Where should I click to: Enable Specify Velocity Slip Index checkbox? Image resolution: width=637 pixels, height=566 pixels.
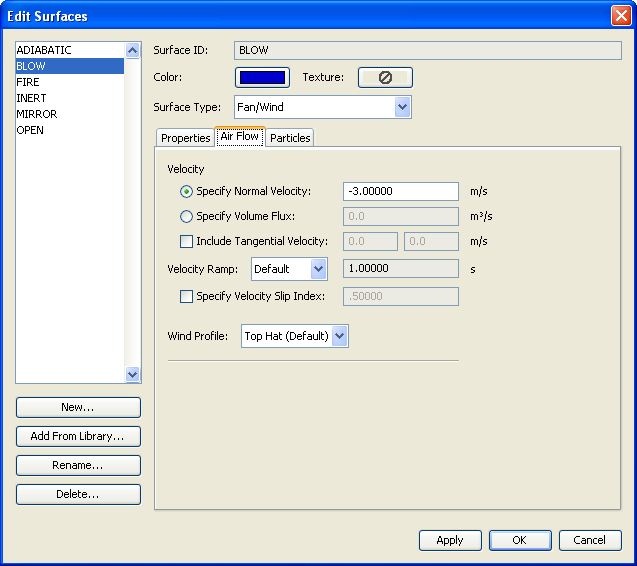(x=186, y=296)
